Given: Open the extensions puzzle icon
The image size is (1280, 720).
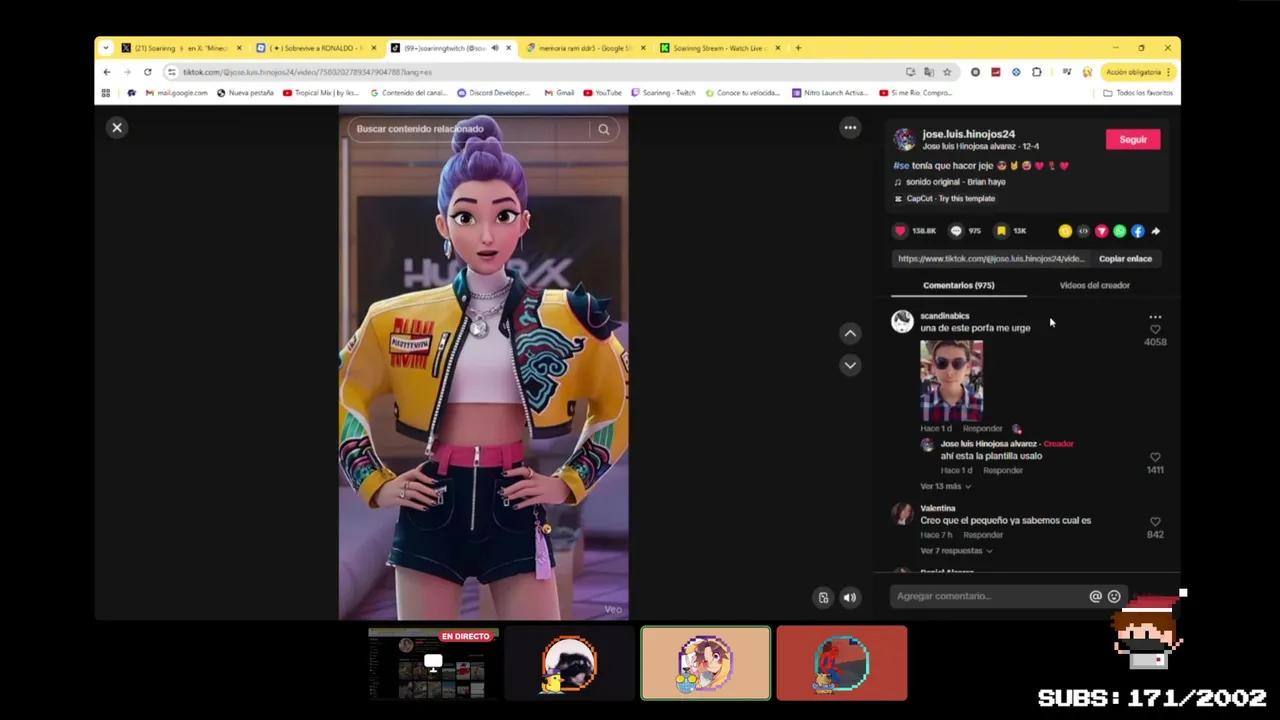Looking at the screenshot, I should (1037, 72).
